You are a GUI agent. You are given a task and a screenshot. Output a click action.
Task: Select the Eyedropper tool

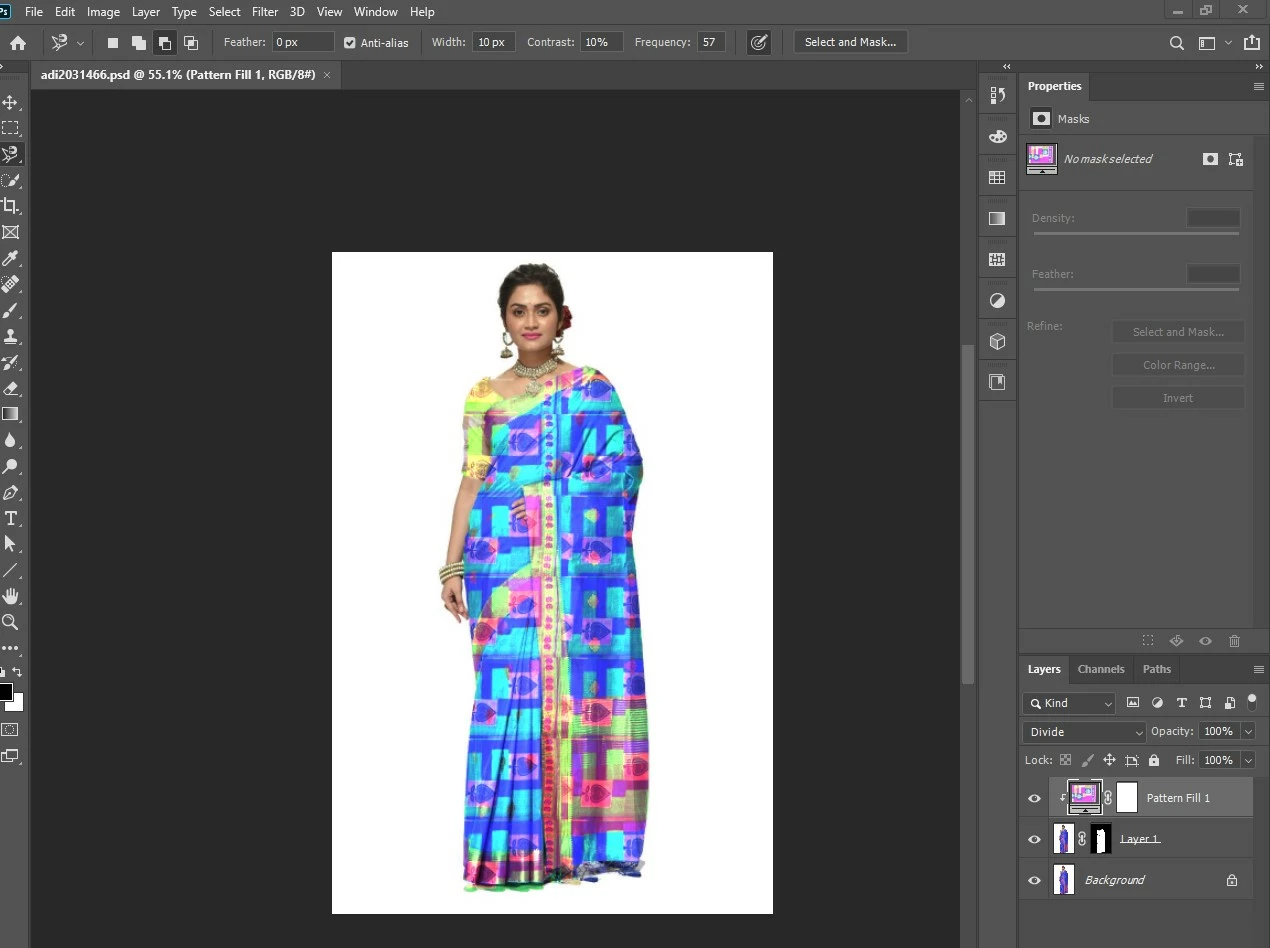(10, 258)
